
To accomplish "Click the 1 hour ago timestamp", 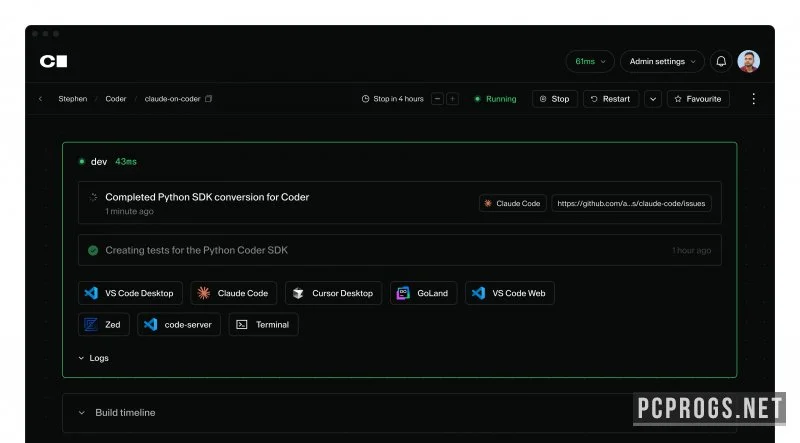I will point(691,251).
